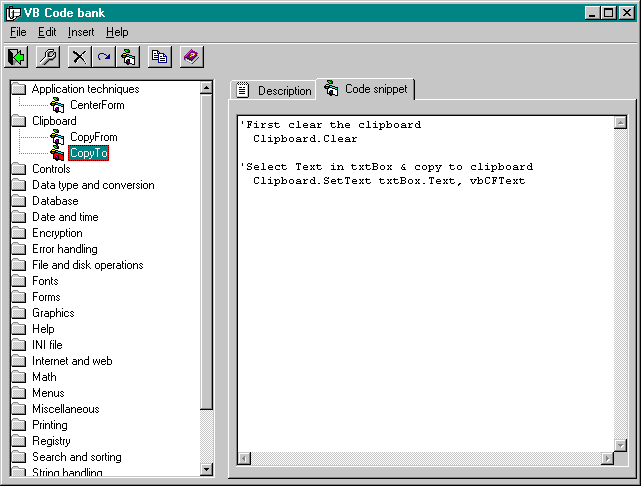Click the blue curved arrow toolbar icon
This screenshot has width=641, height=486.
[104, 57]
